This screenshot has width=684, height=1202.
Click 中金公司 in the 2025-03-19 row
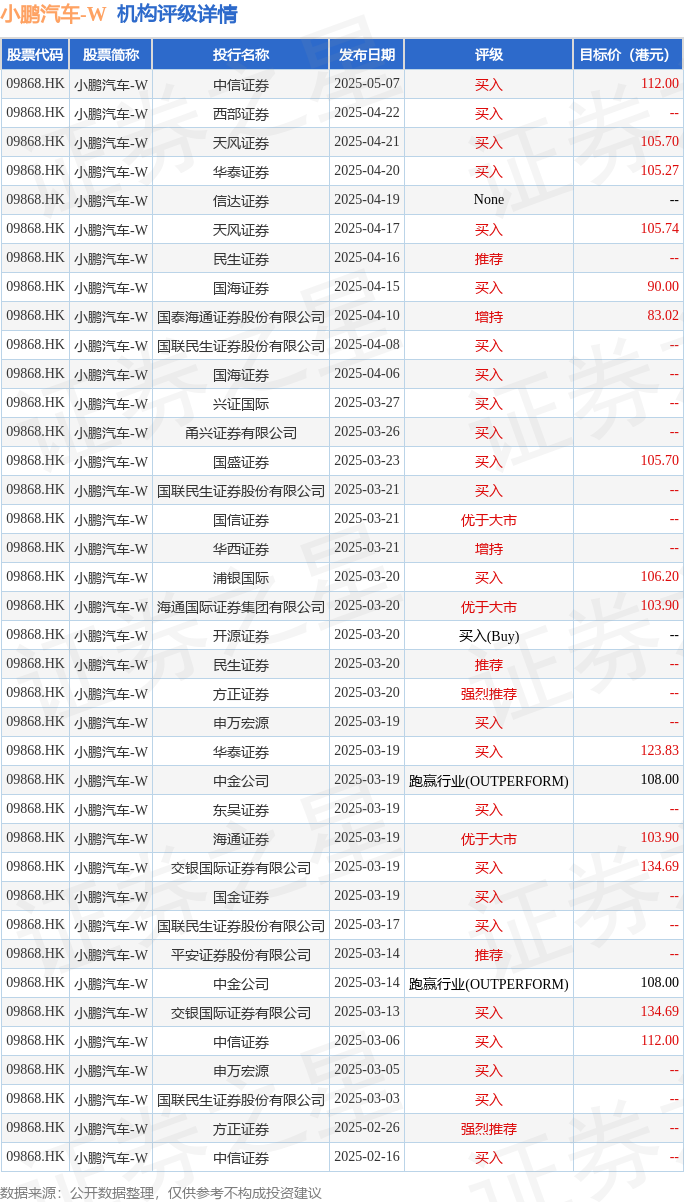click(x=241, y=781)
